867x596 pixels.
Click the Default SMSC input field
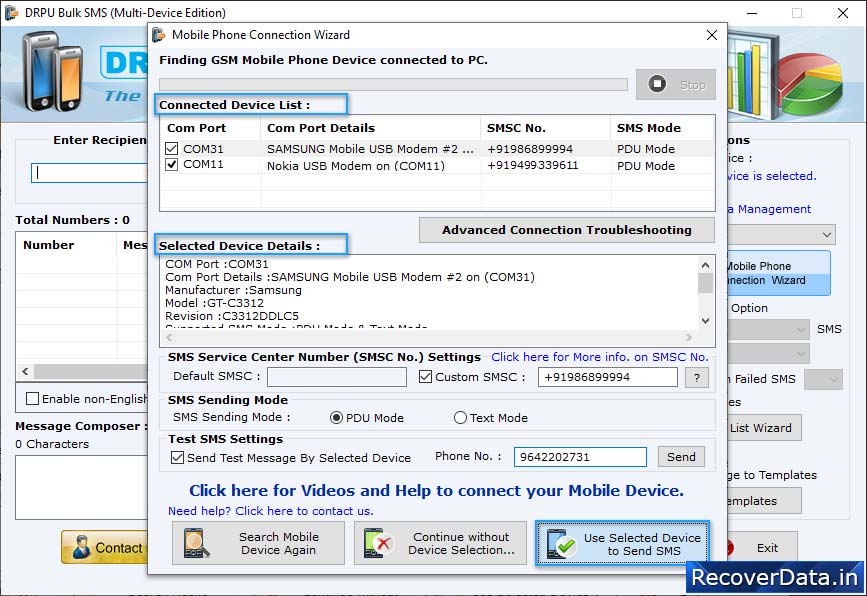[337, 378]
